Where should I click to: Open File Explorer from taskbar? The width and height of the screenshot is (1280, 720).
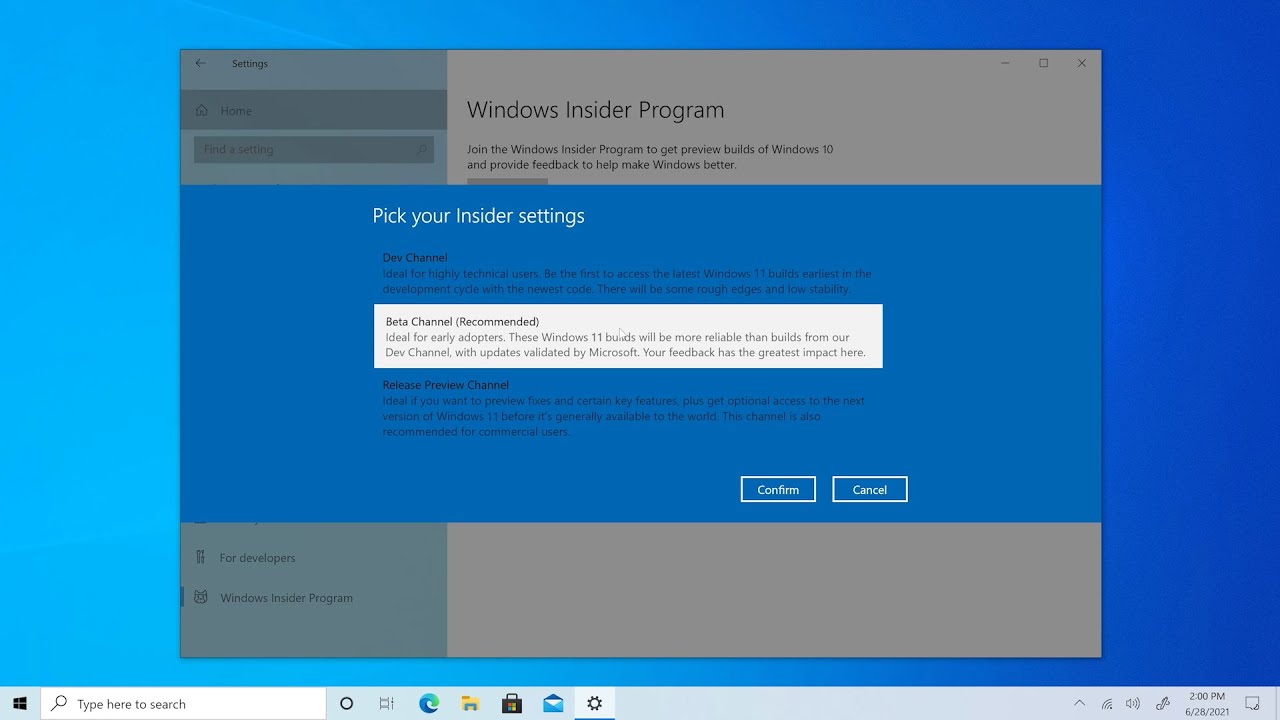pyautogui.click(x=470, y=704)
